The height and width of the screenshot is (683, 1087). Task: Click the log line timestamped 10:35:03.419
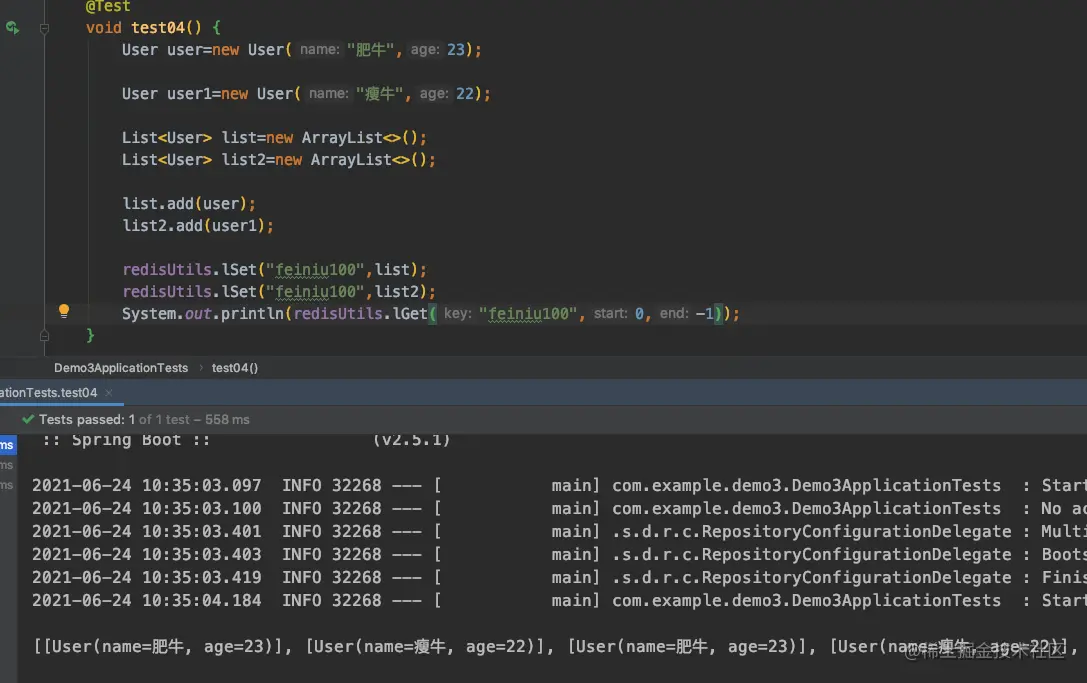tap(559, 577)
